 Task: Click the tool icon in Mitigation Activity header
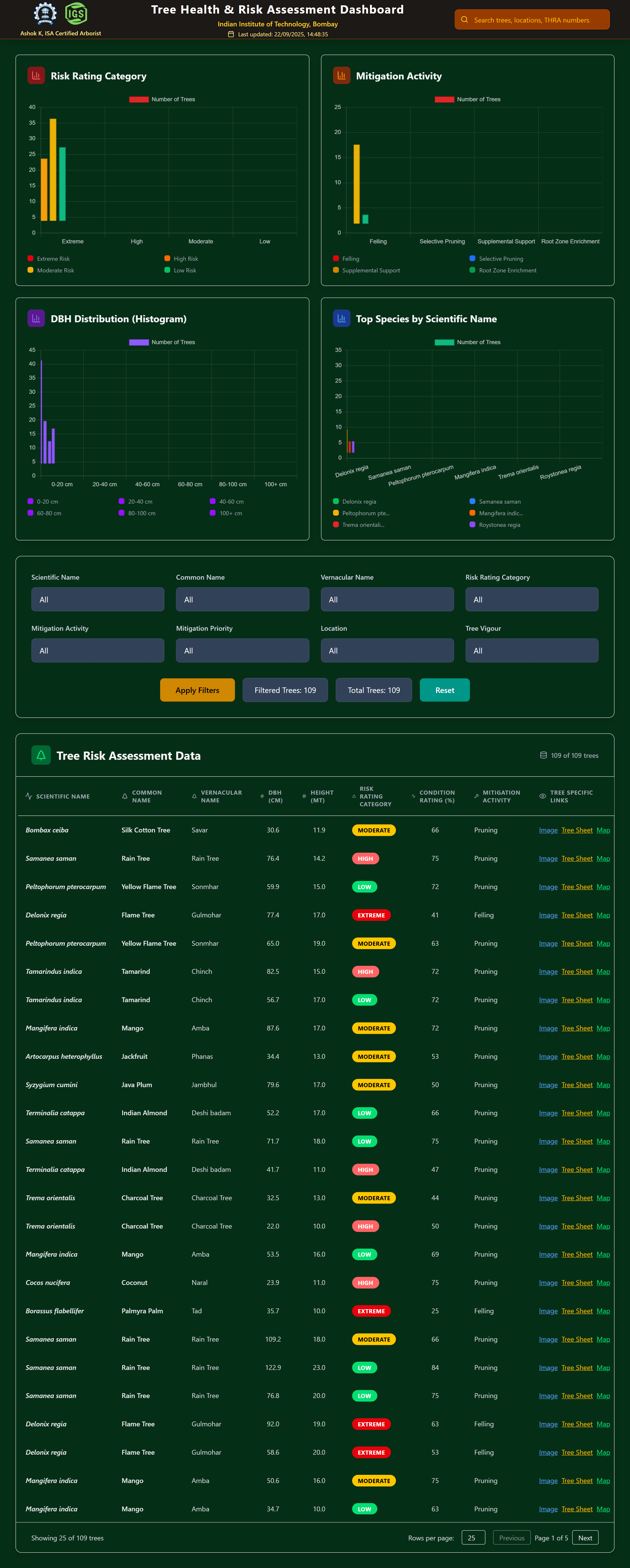click(476, 796)
